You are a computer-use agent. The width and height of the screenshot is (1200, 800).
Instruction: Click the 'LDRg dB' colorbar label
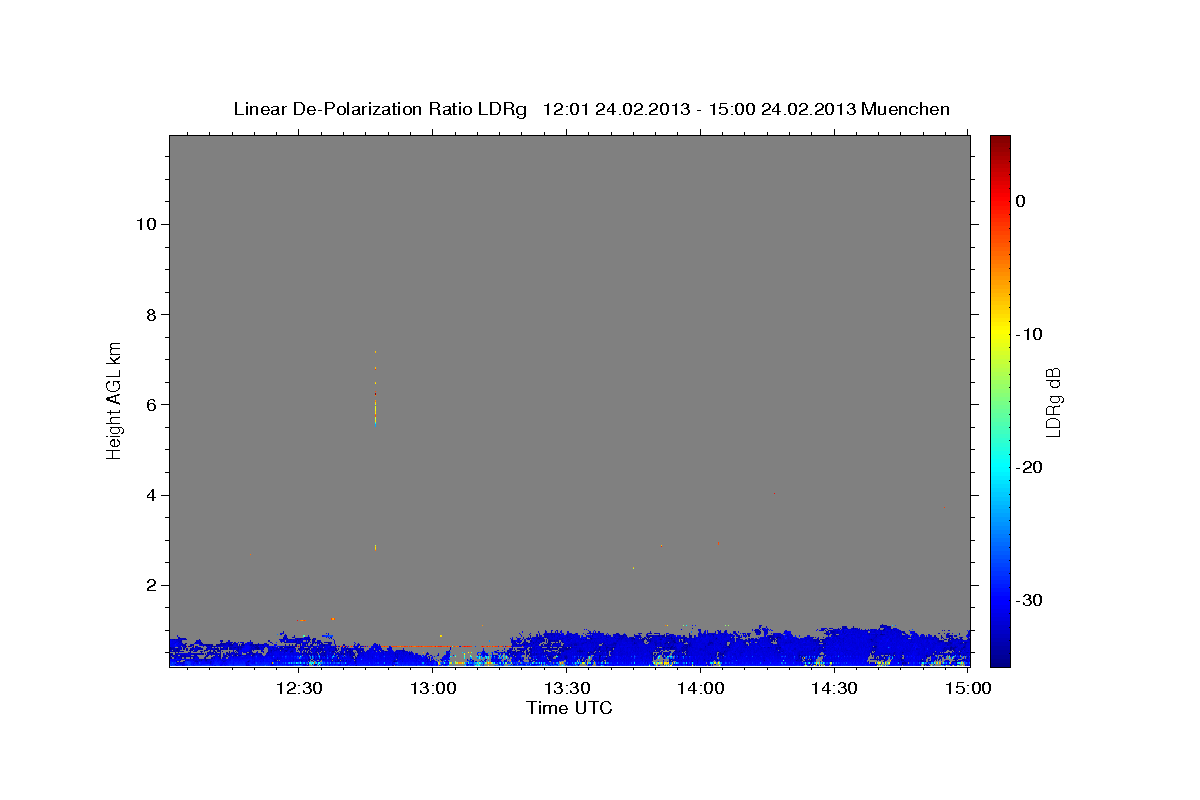click(x=1052, y=402)
